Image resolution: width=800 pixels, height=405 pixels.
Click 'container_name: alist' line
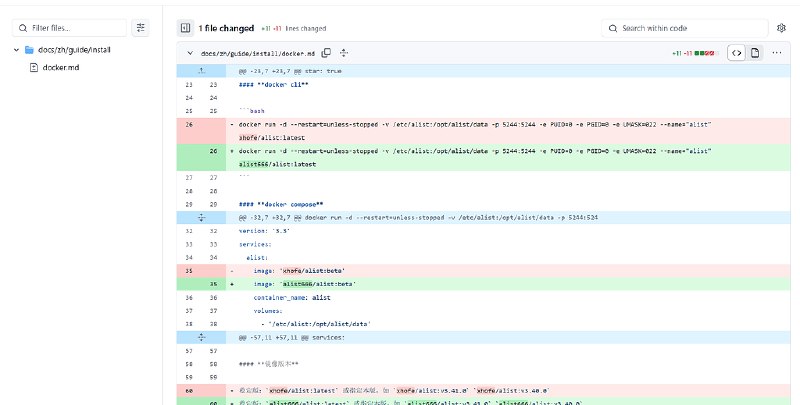pyautogui.click(x=292, y=297)
